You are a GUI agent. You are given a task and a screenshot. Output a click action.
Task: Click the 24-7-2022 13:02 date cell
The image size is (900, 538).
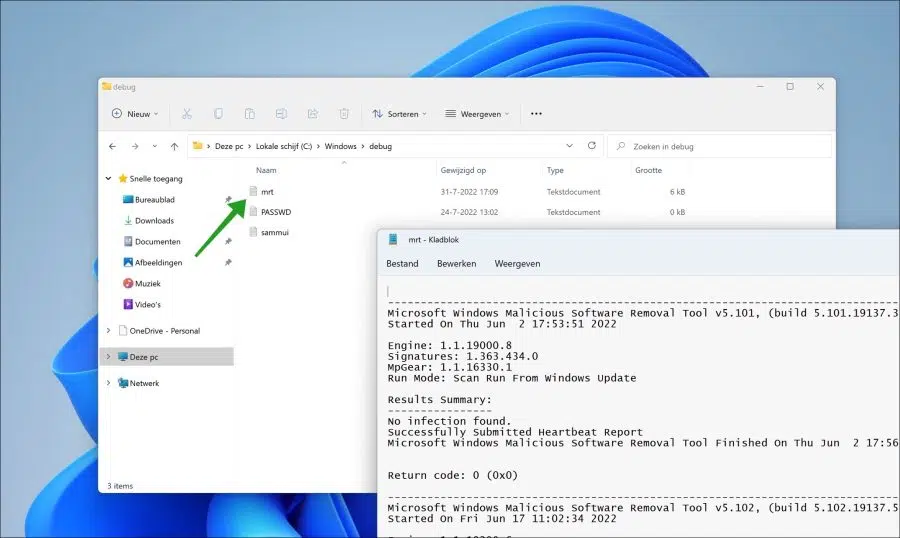[469, 212]
